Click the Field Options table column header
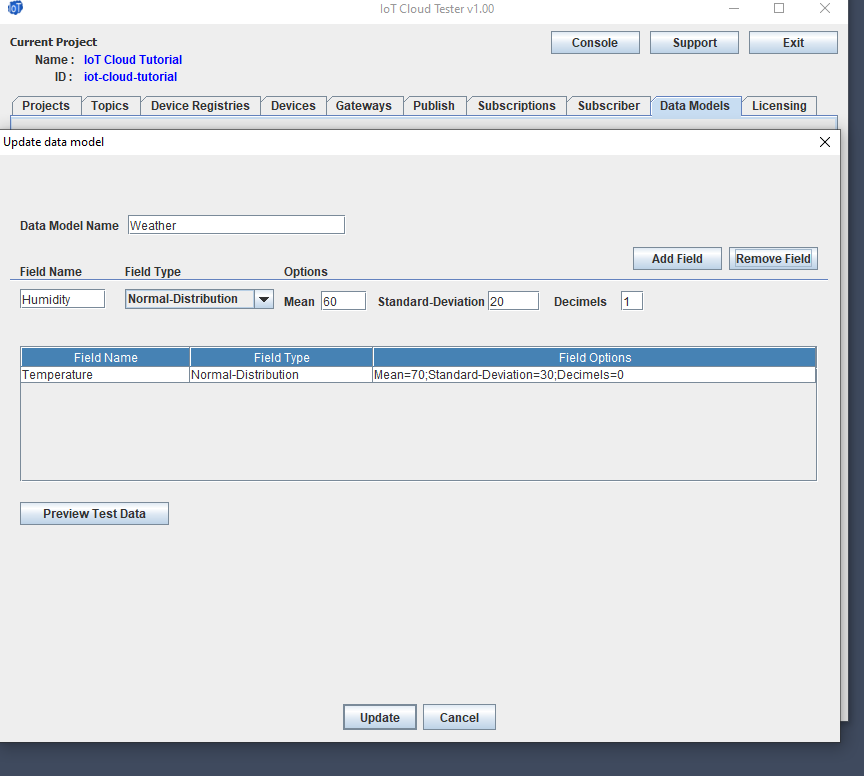Screen dimensions: 864x776 click(595, 357)
